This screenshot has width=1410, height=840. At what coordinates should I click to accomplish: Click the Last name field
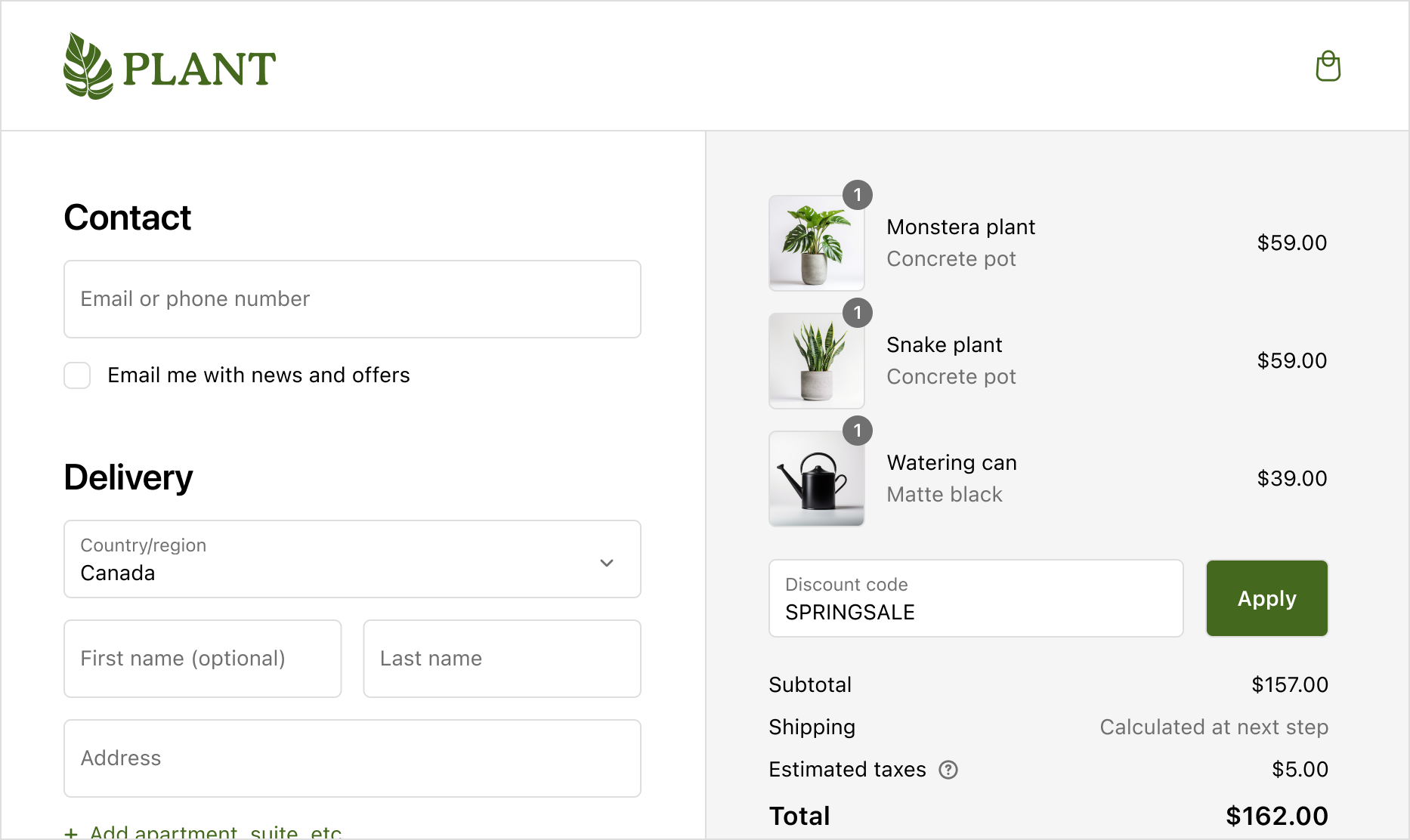[x=502, y=659]
